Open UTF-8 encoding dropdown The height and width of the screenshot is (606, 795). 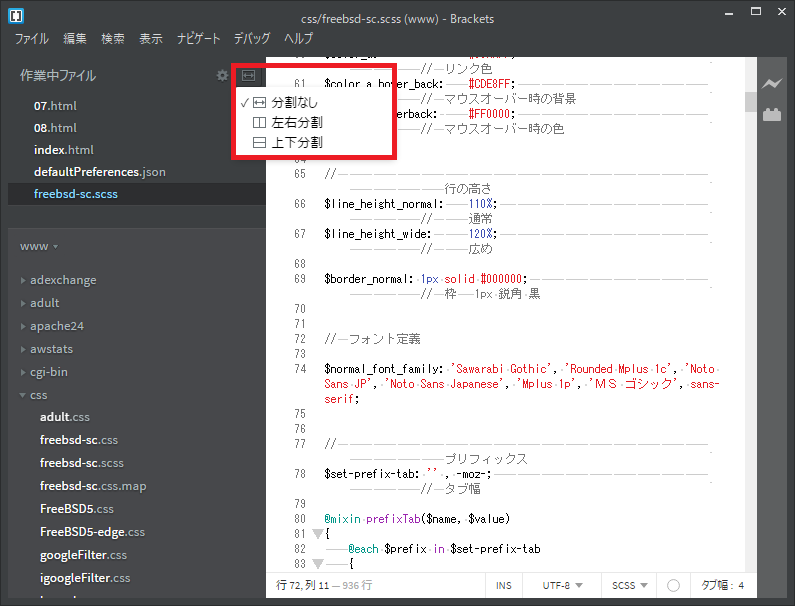pos(562,585)
